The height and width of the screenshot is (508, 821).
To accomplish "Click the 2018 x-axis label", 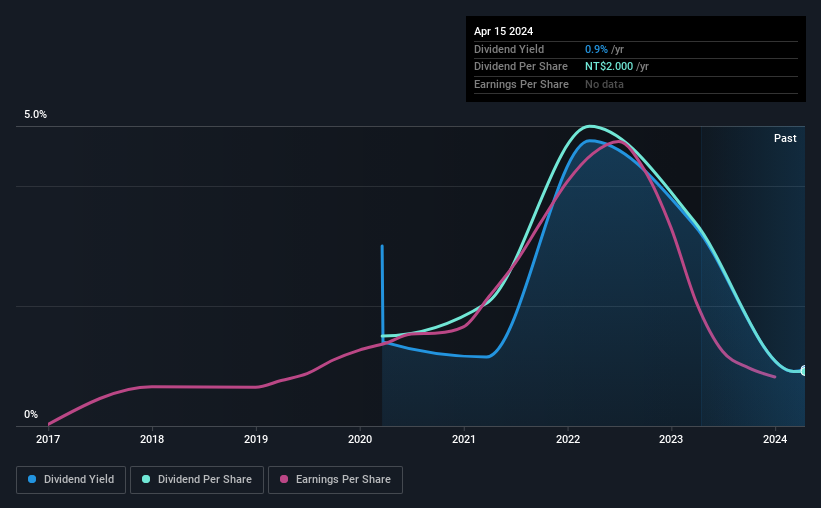I will coord(152,439).
